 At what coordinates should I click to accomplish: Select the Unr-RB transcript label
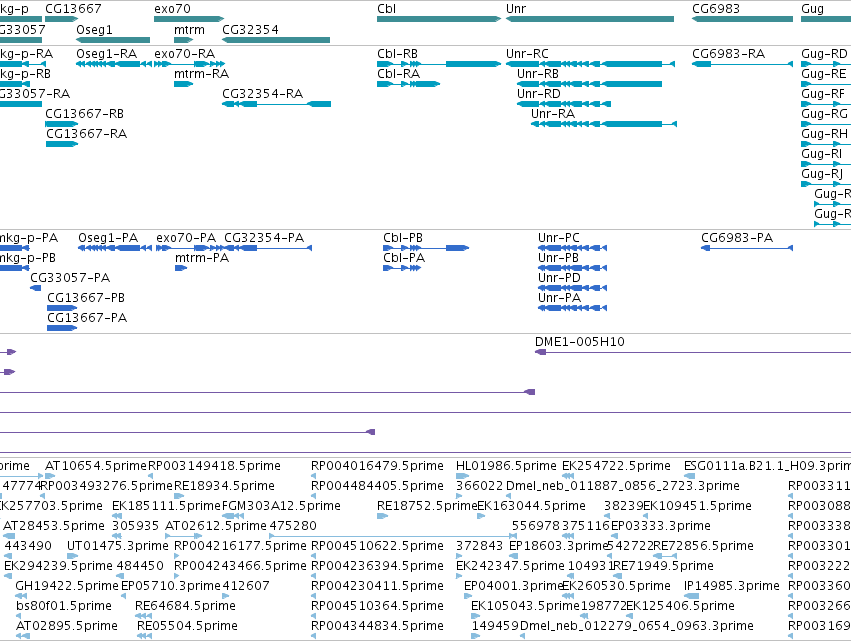coord(537,74)
